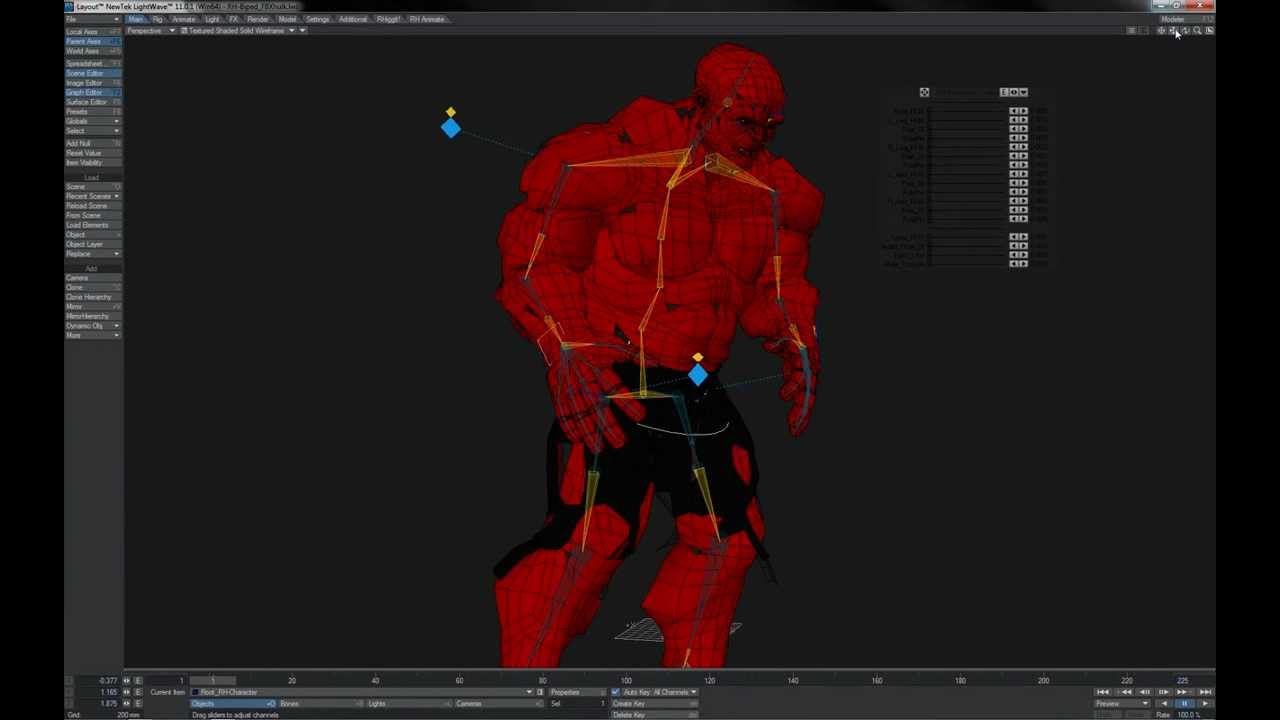Click the Properties button
The width and height of the screenshot is (1280, 720).
576,692
